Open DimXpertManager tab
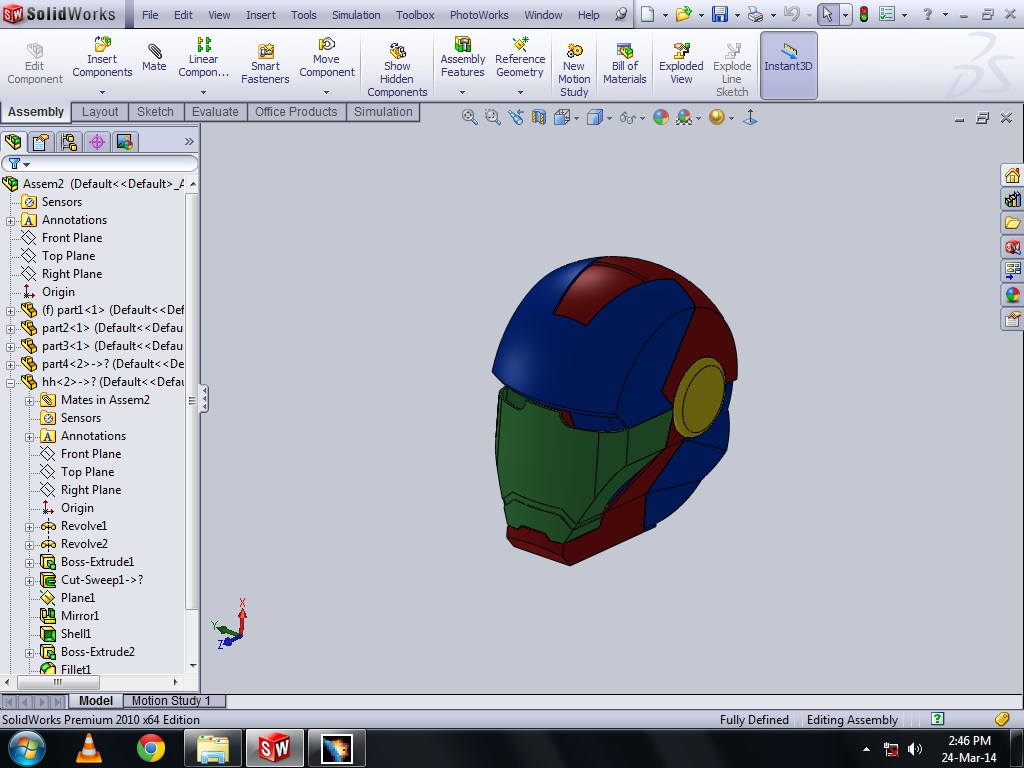This screenshot has width=1024, height=768. 97,142
